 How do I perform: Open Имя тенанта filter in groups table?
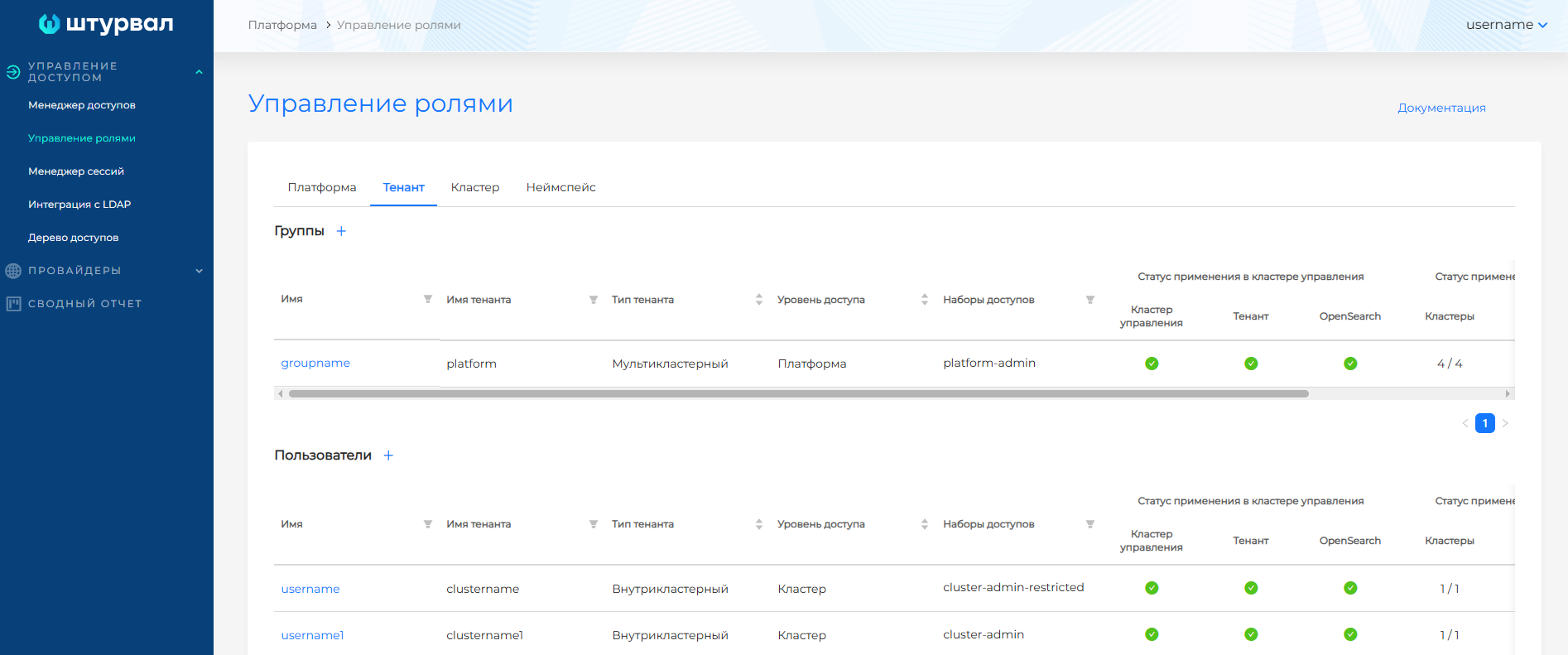(594, 300)
